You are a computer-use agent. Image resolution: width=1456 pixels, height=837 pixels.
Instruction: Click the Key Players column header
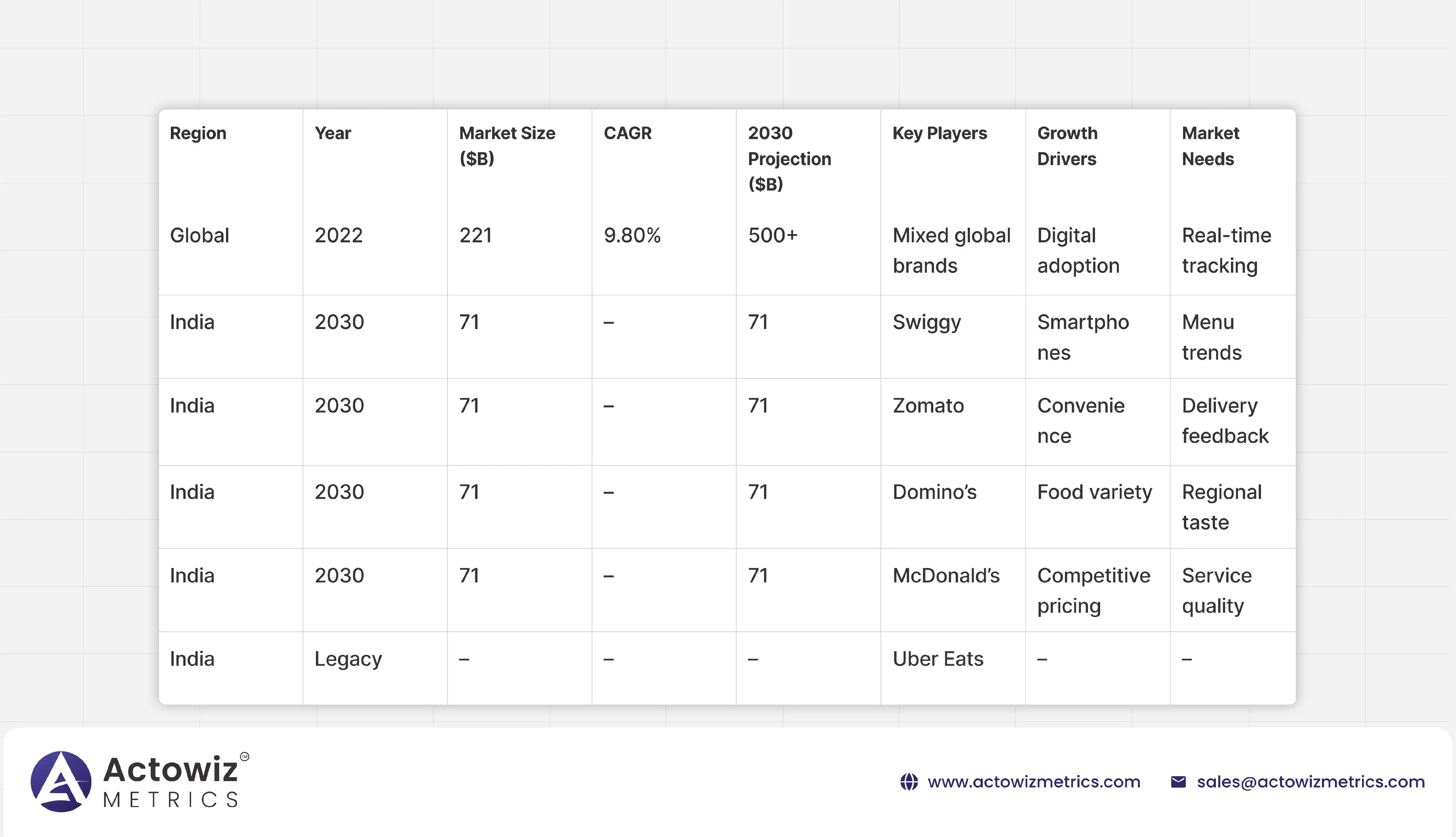[939, 133]
